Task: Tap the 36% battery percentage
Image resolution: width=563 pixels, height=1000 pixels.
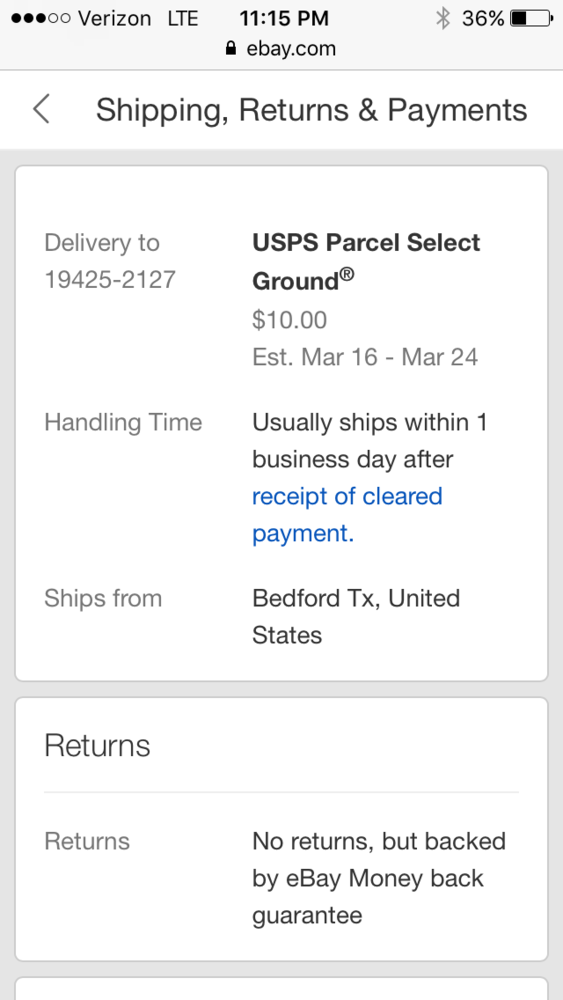Action: [x=483, y=18]
